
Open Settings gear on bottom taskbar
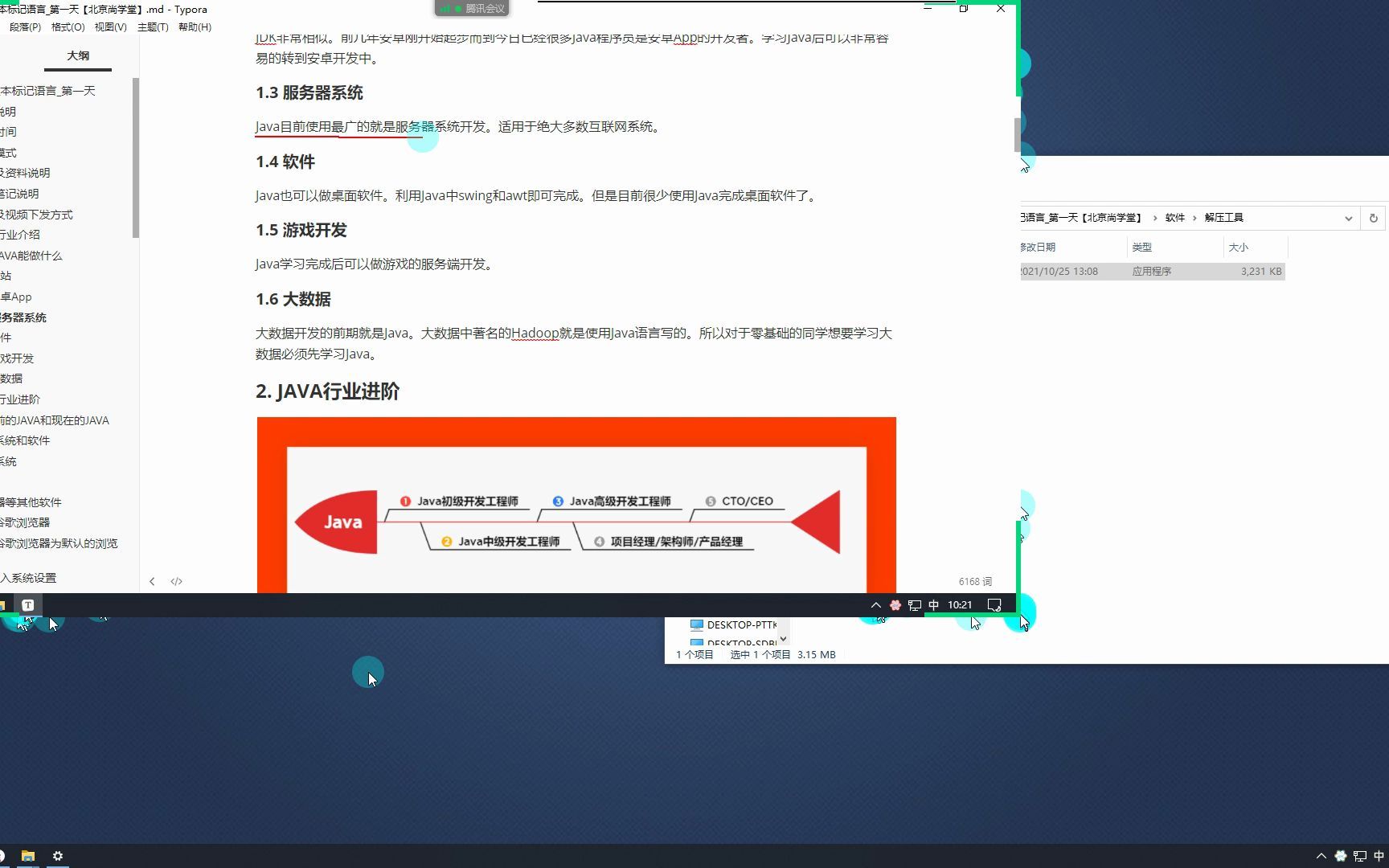click(x=58, y=856)
